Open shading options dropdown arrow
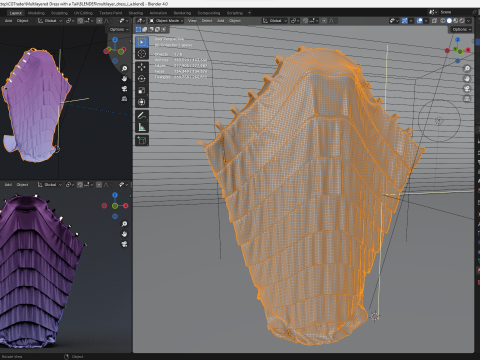 coord(469,21)
